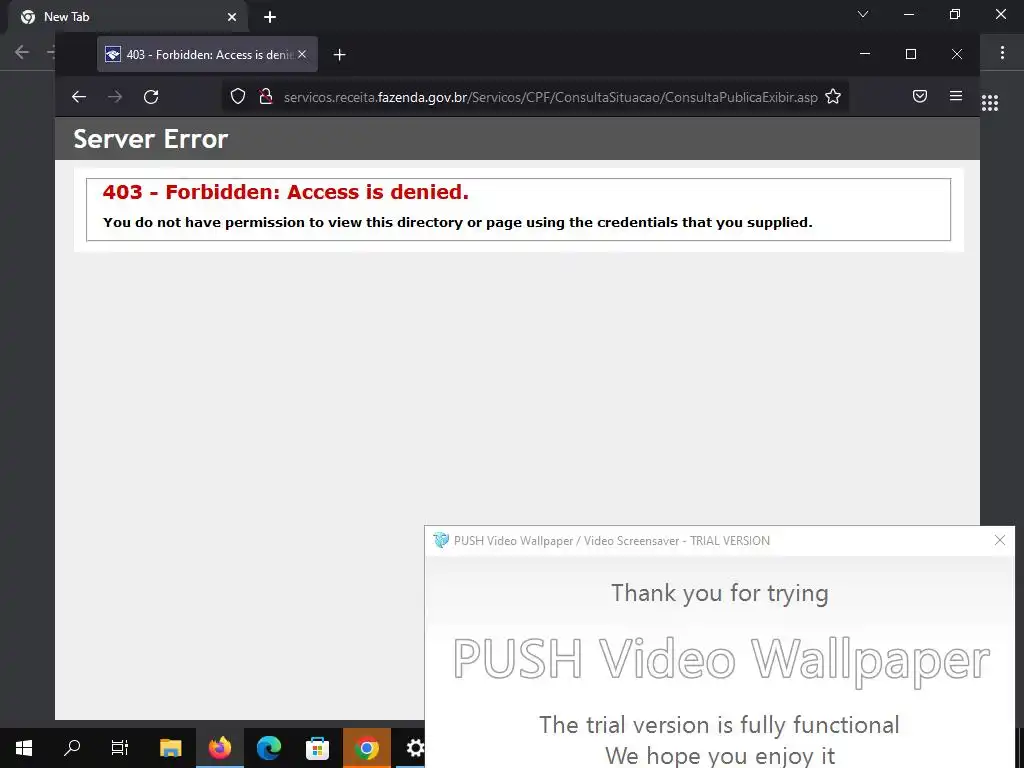
Task: Close the Firefox window
Action: pos(957,54)
